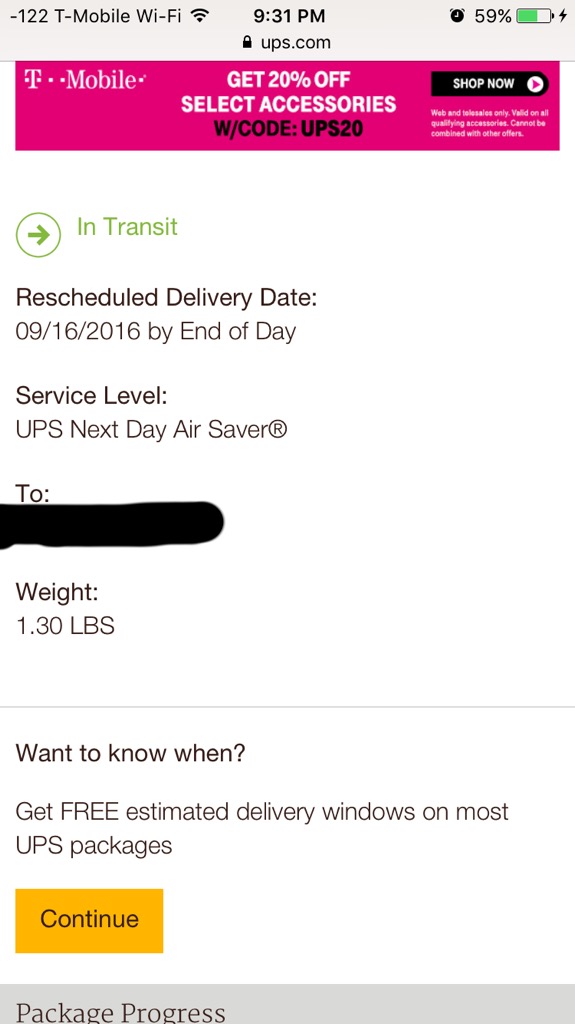Tap the 9:31 PM clock in status bar
This screenshot has width=575, height=1024.
(x=289, y=16)
